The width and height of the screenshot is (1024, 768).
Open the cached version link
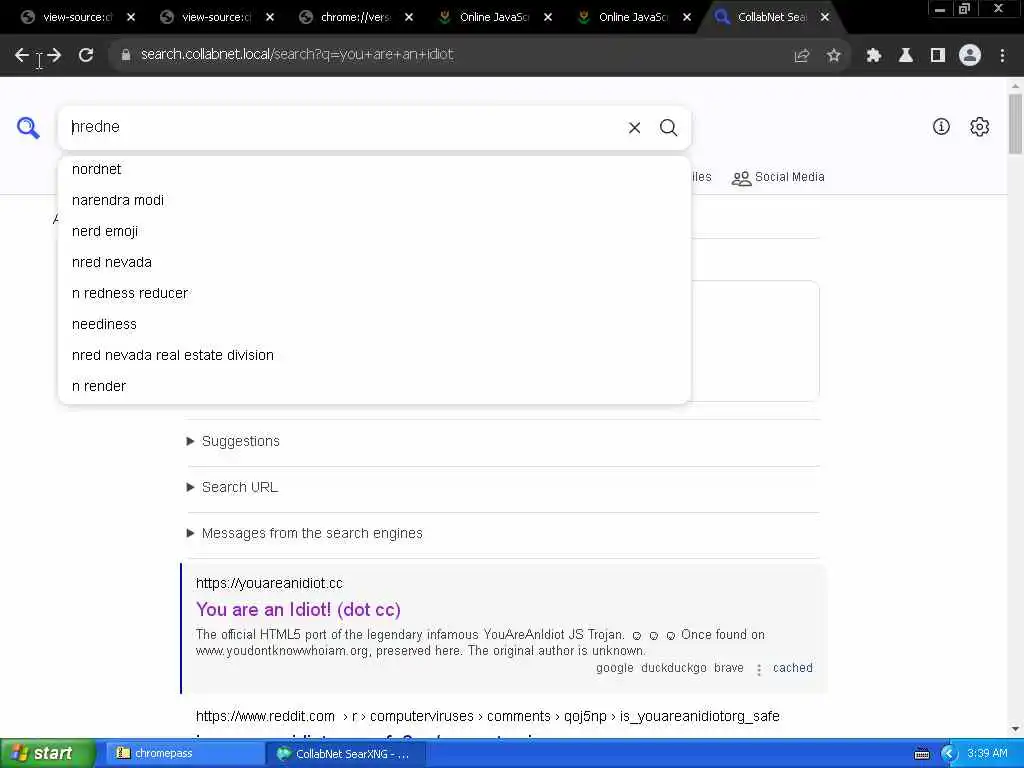[x=793, y=668]
